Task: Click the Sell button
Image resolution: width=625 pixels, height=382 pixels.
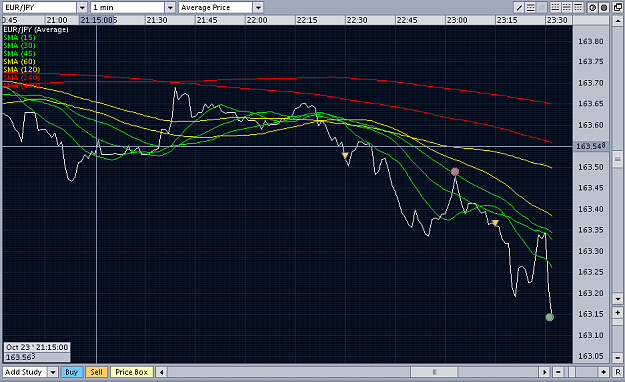Action: pos(96,372)
